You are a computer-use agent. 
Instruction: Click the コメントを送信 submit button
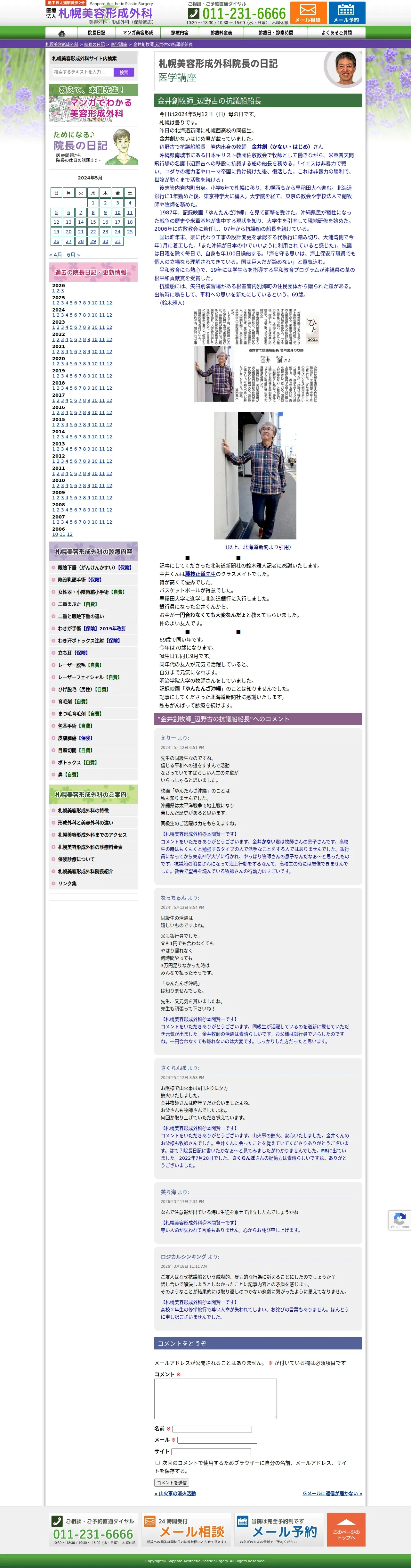(x=172, y=1483)
